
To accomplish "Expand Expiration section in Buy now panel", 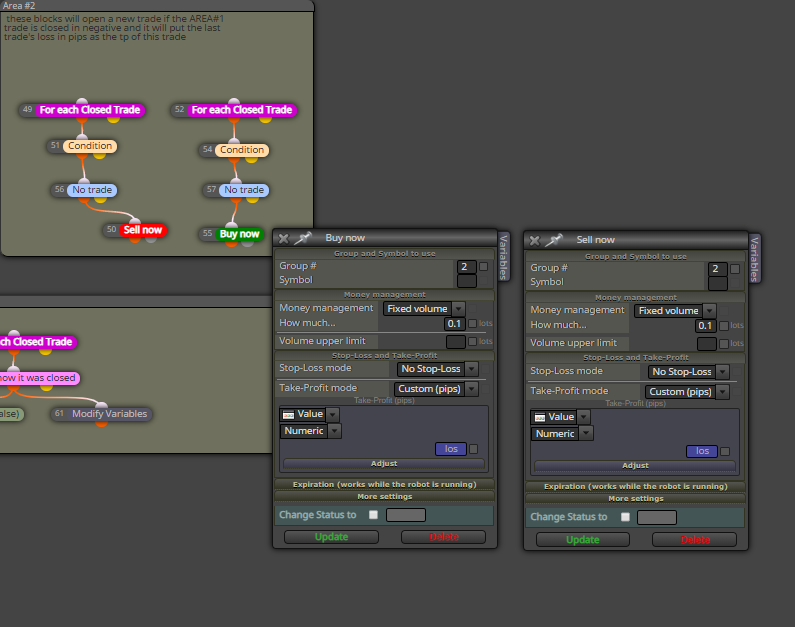I will point(384,485).
